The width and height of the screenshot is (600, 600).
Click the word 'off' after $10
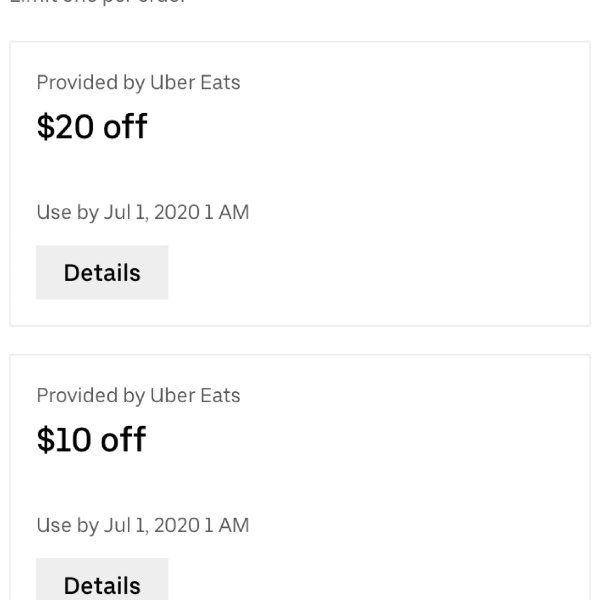(x=123, y=439)
